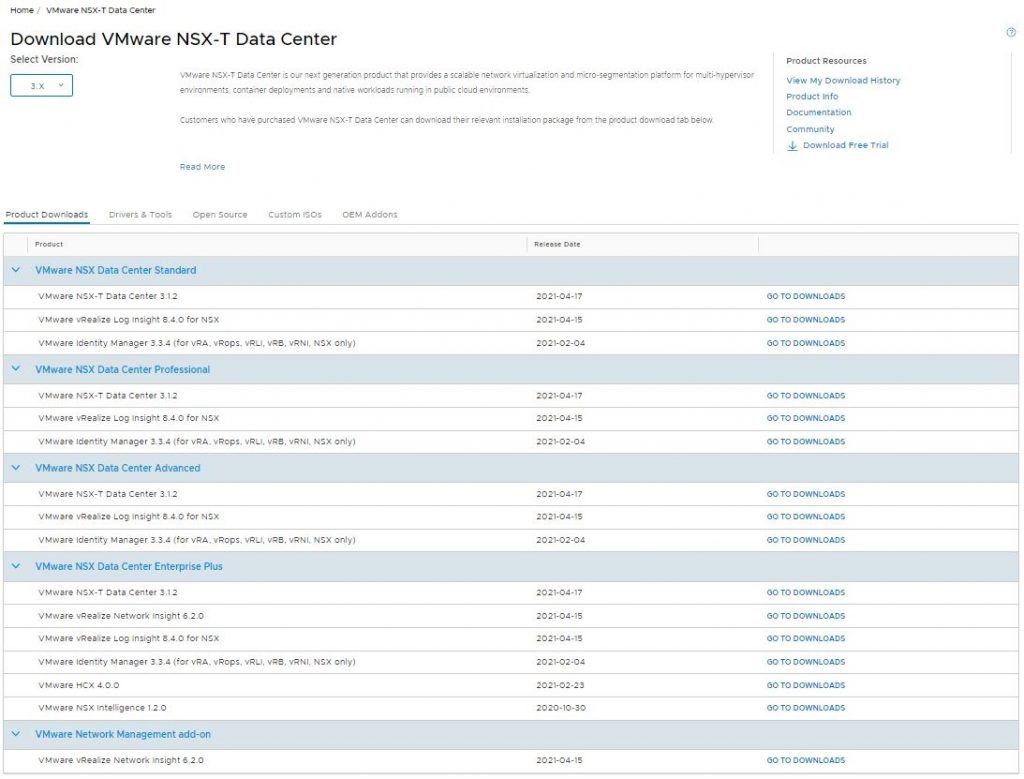The height and width of the screenshot is (779, 1024).
Task: Open the Documentation resource link
Action: click(x=819, y=112)
